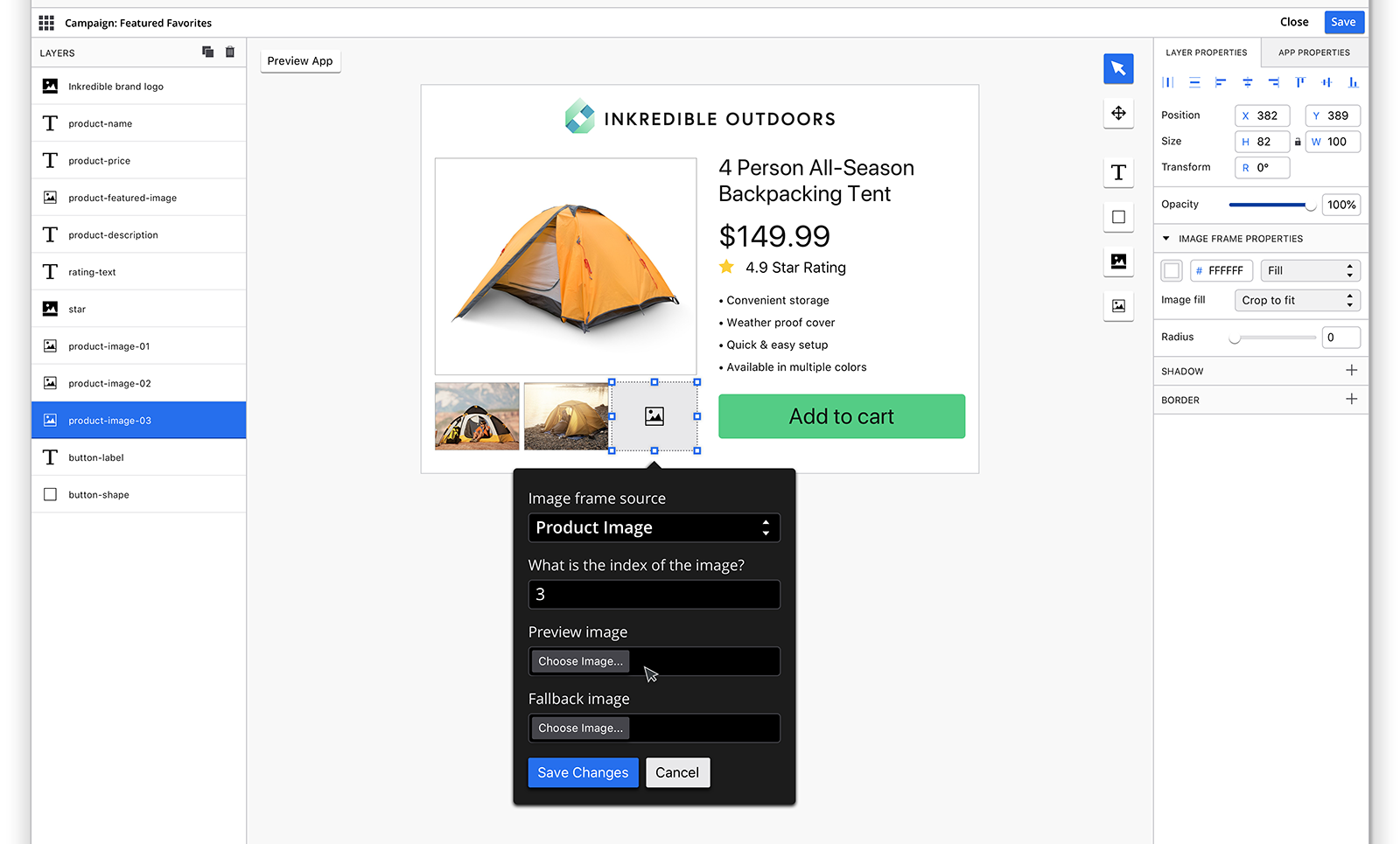Click align left edges icon
This screenshot has height=844, width=1400.
(x=1221, y=82)
